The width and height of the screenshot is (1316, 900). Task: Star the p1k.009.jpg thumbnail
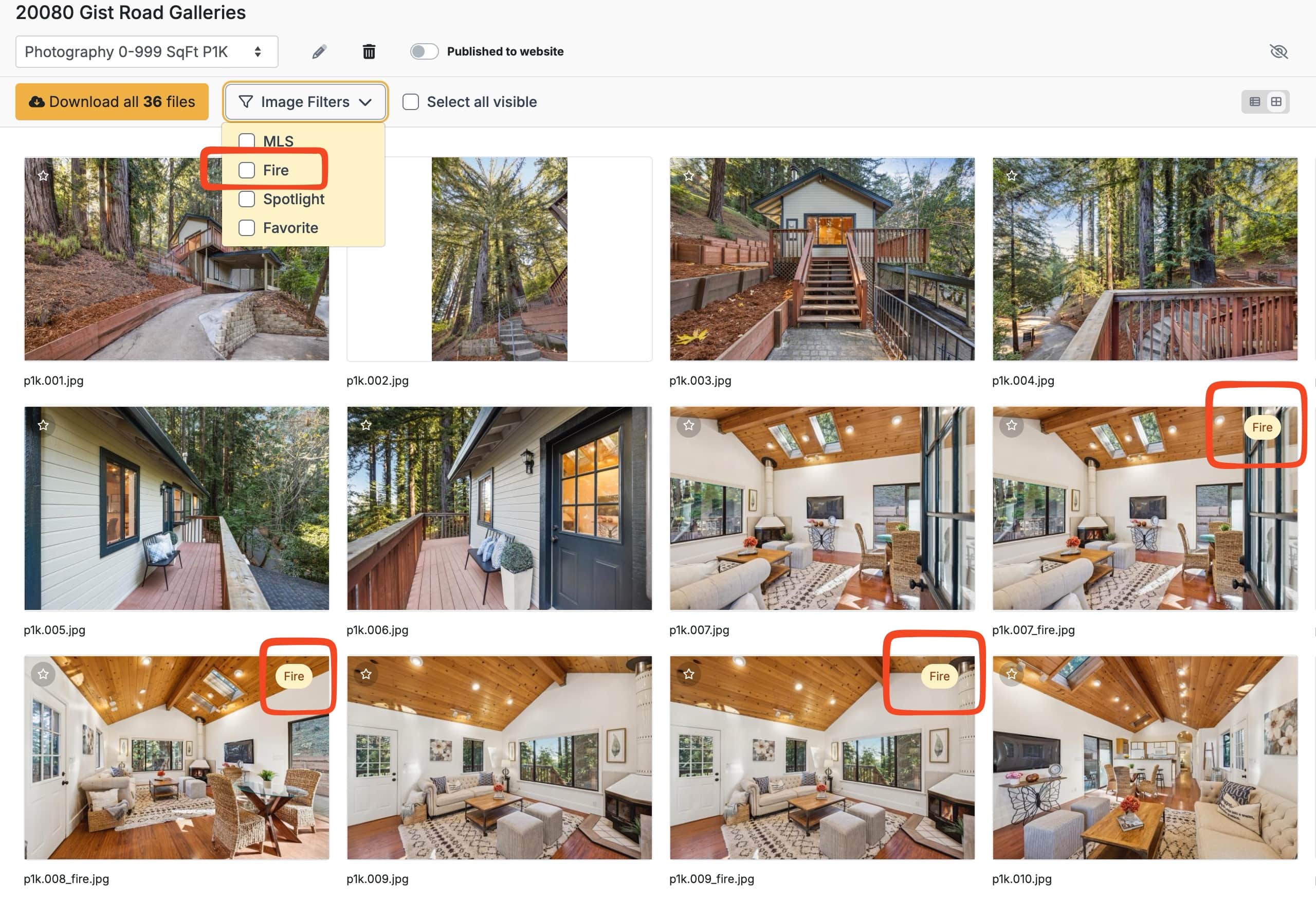pyautogui.click(x=366, y=675)
